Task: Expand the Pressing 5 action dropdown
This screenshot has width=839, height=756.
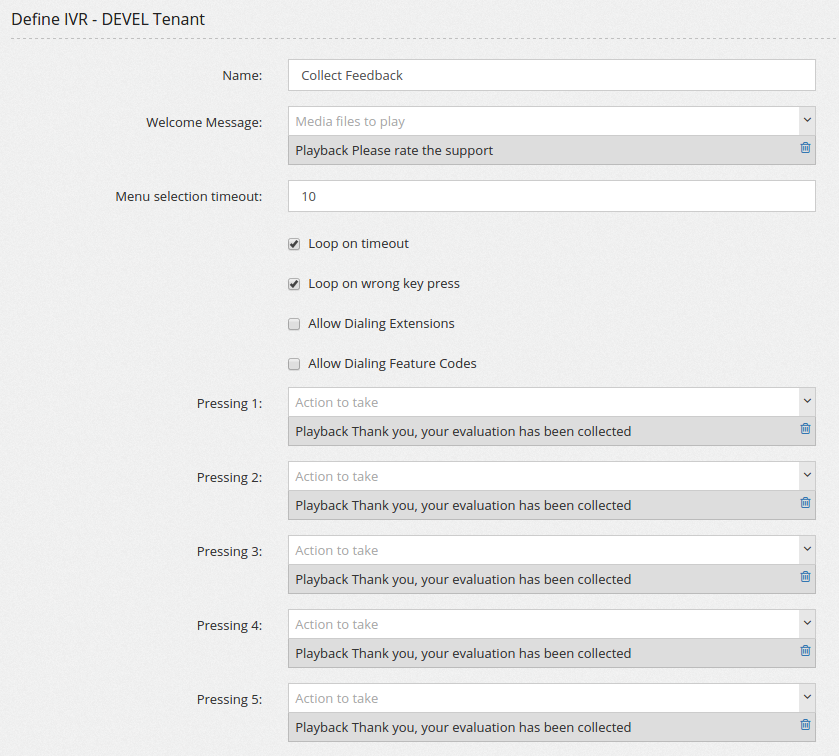Action: pyautogui.click(x=806, y=698)
